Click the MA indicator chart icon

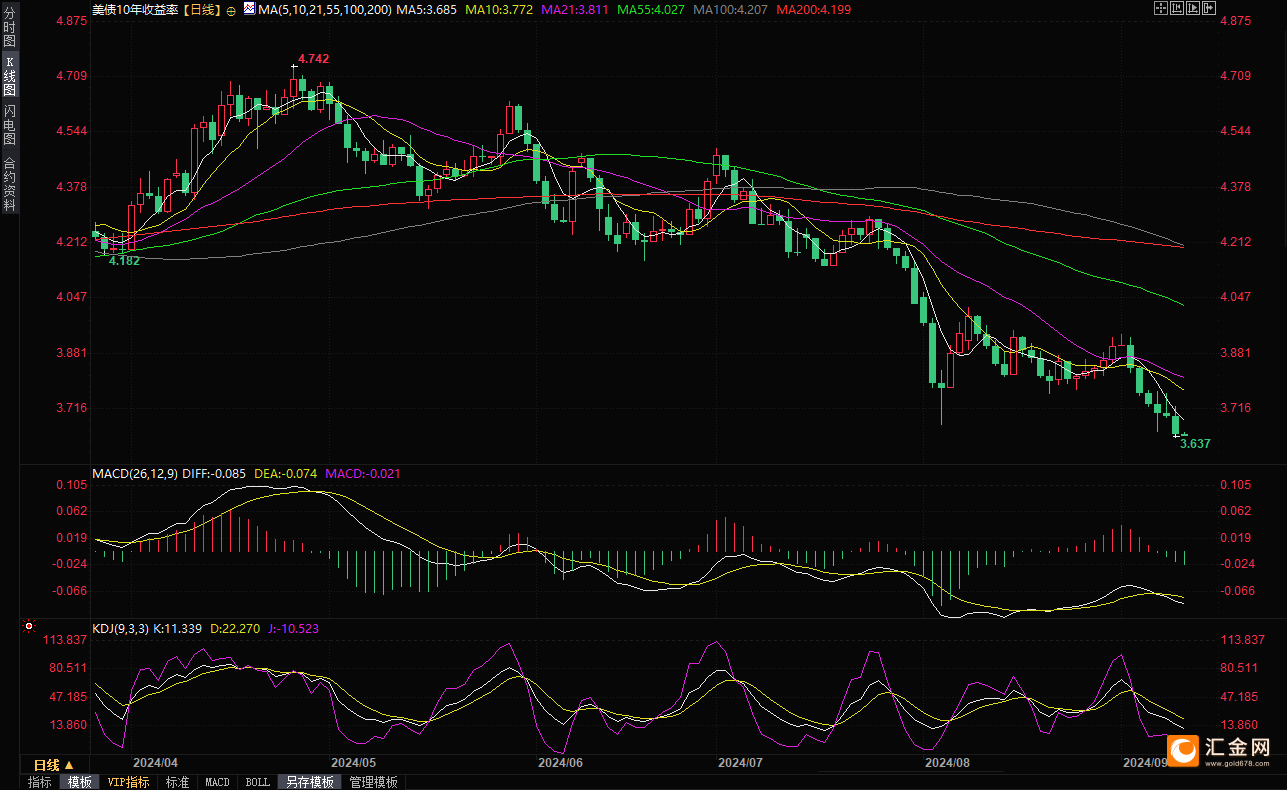pyautogui.click(x=249, y=10)
